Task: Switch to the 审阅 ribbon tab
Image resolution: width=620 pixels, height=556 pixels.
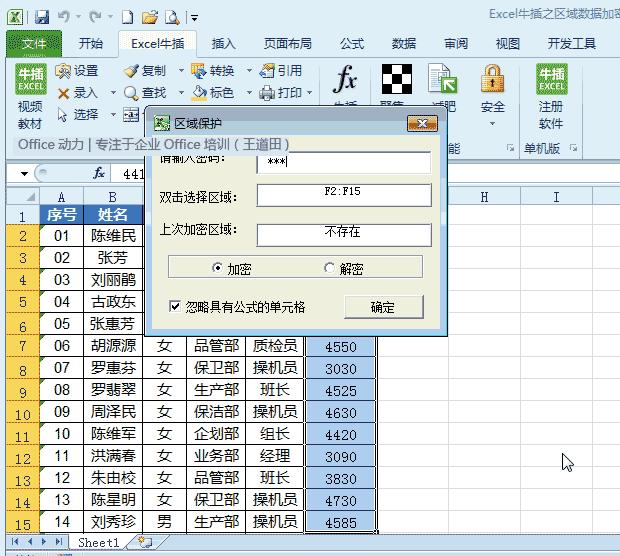Action: point(456,43)
